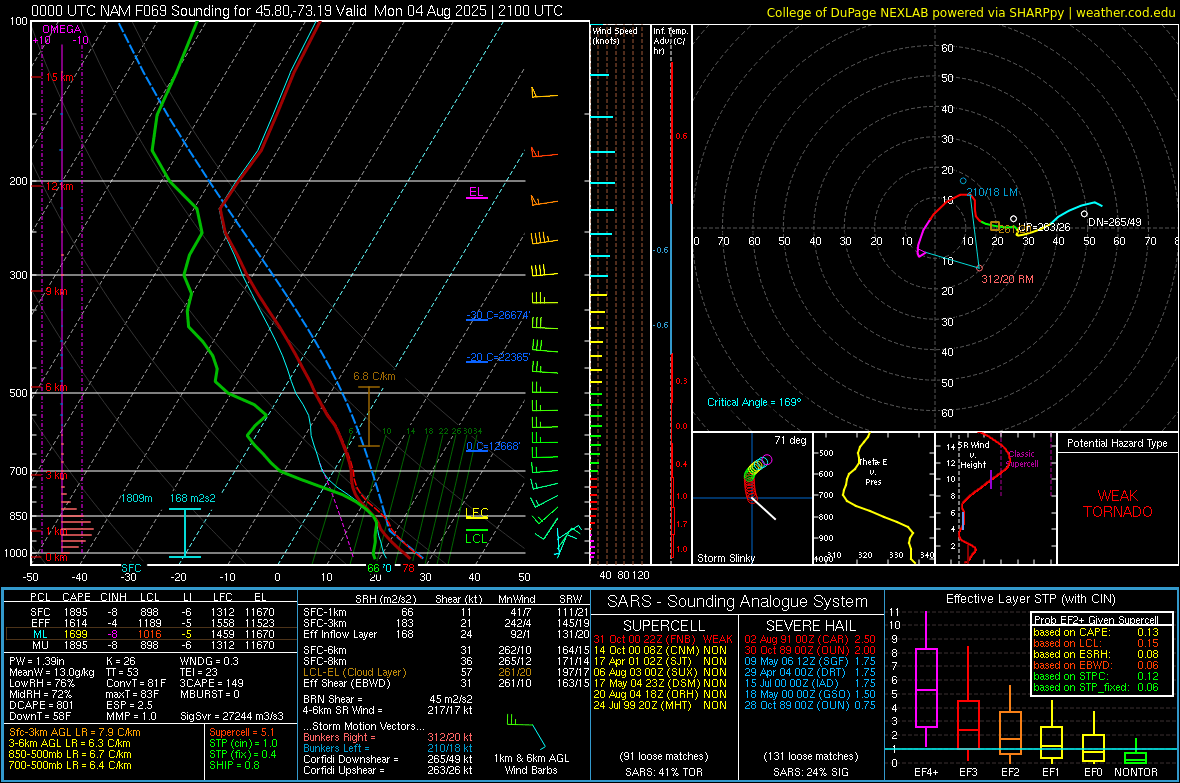
Task: Click the surface temperature value "78"
Action: (408, 568)
